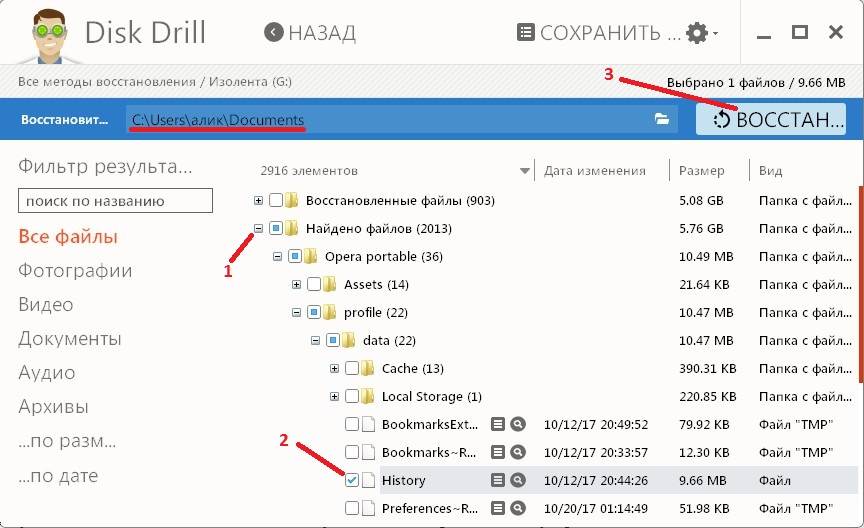The image size is (864, 528).
Task: Tick the Cache folder checkbox
Action: (352, 368)
